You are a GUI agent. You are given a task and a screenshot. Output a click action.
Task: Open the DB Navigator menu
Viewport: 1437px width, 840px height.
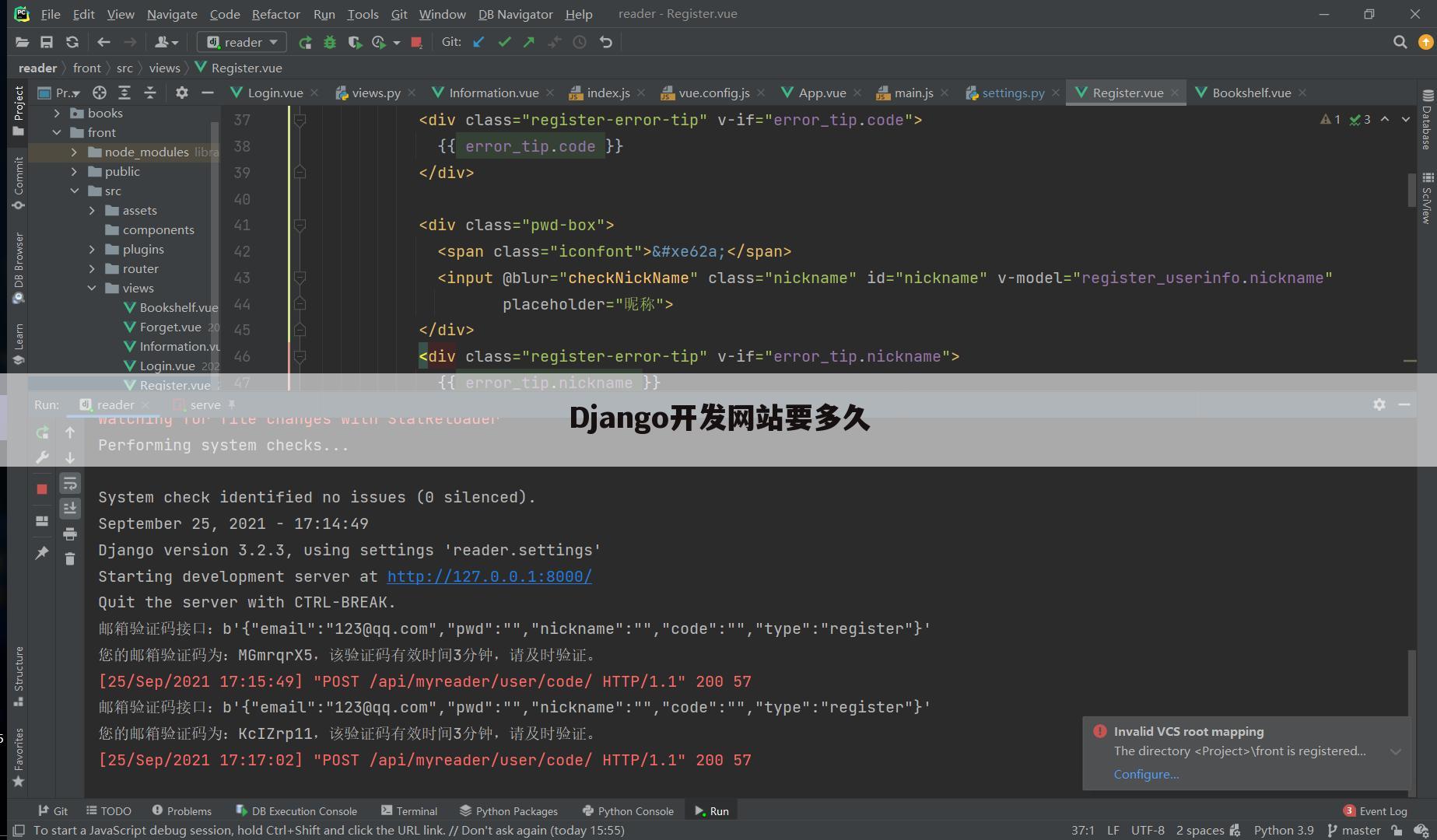(515, 14)
